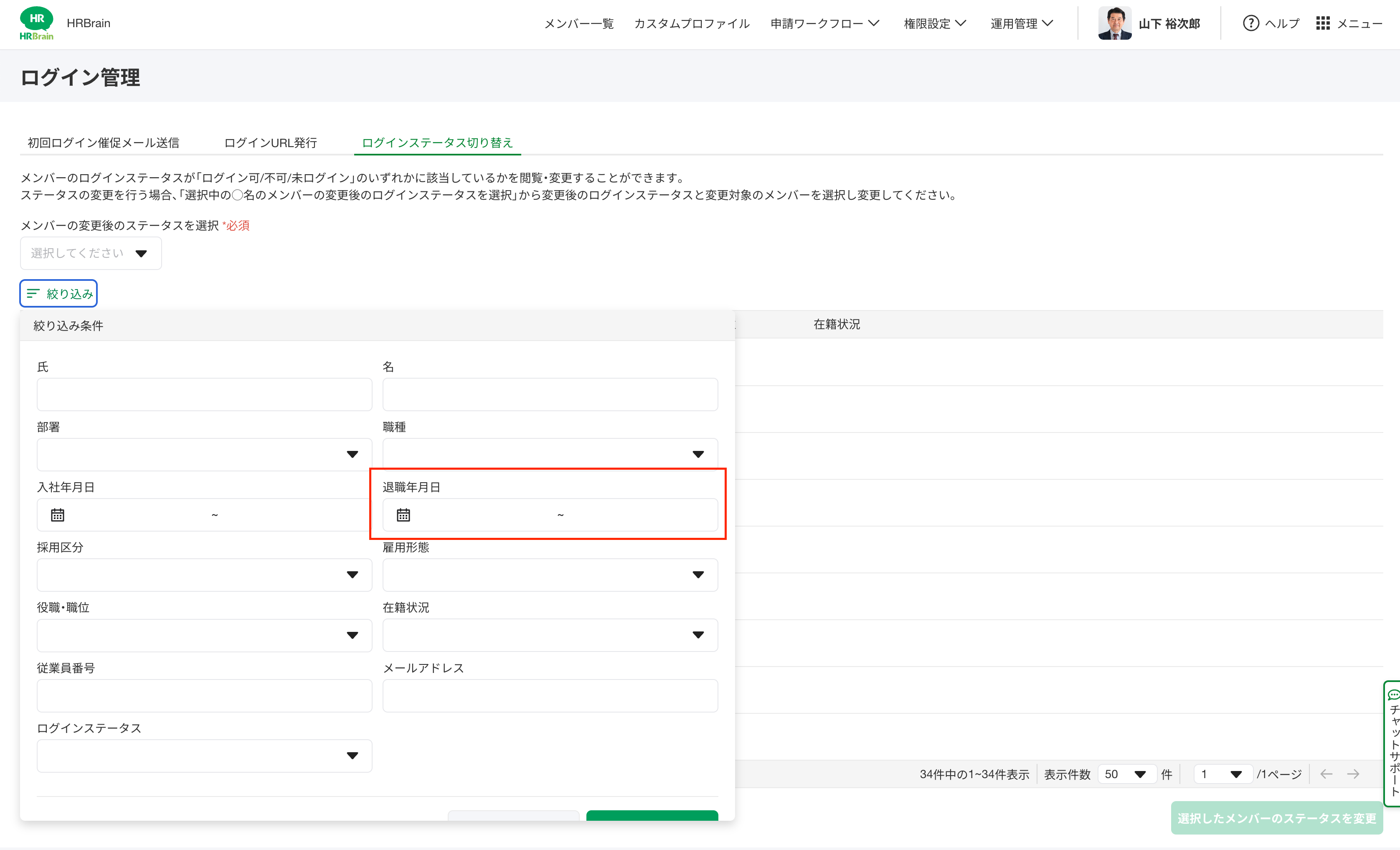Open the 選択してください status selector
The image size is (1400, 850).
90,253
